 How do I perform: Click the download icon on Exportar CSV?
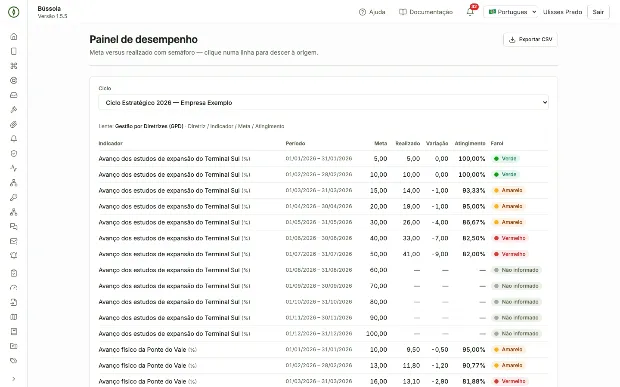(512, 40)
